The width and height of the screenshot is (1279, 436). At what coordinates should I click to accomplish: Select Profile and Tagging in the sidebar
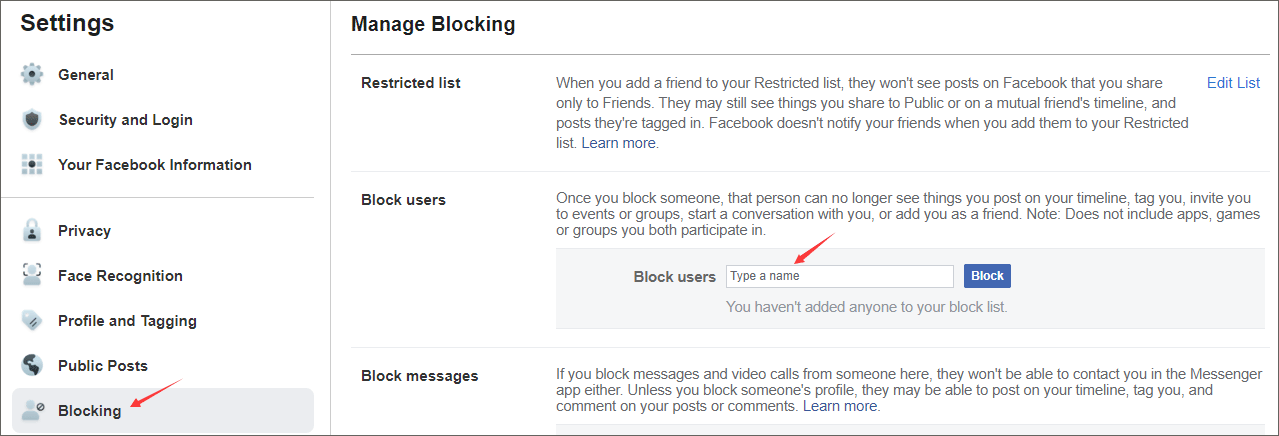pyautogui.click(x=127, y=321)
